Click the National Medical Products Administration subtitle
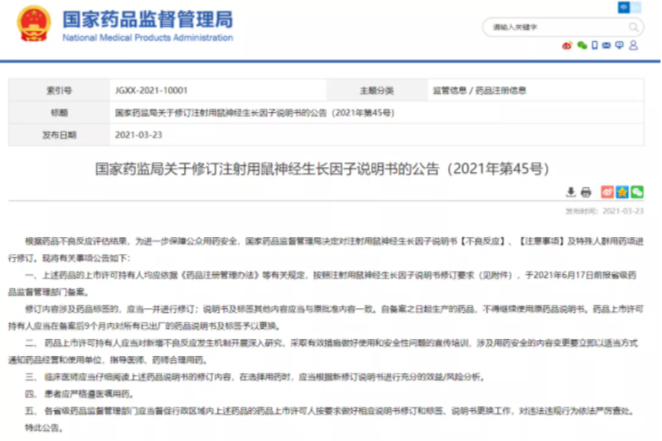The height and width of the screenshot is (441, 662). (148, 38)
